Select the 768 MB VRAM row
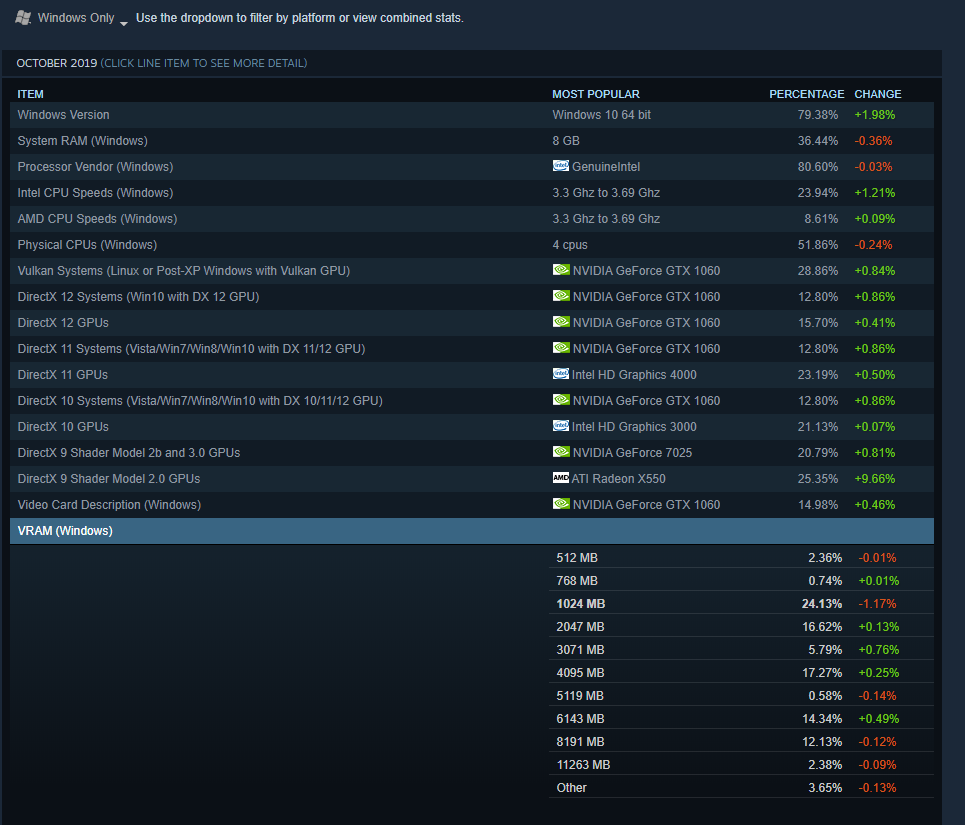The image size is (965, 825). coord(742,581)
